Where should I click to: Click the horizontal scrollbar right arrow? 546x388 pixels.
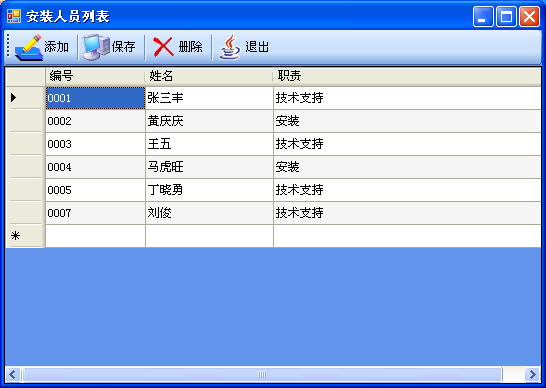[533, 375]
